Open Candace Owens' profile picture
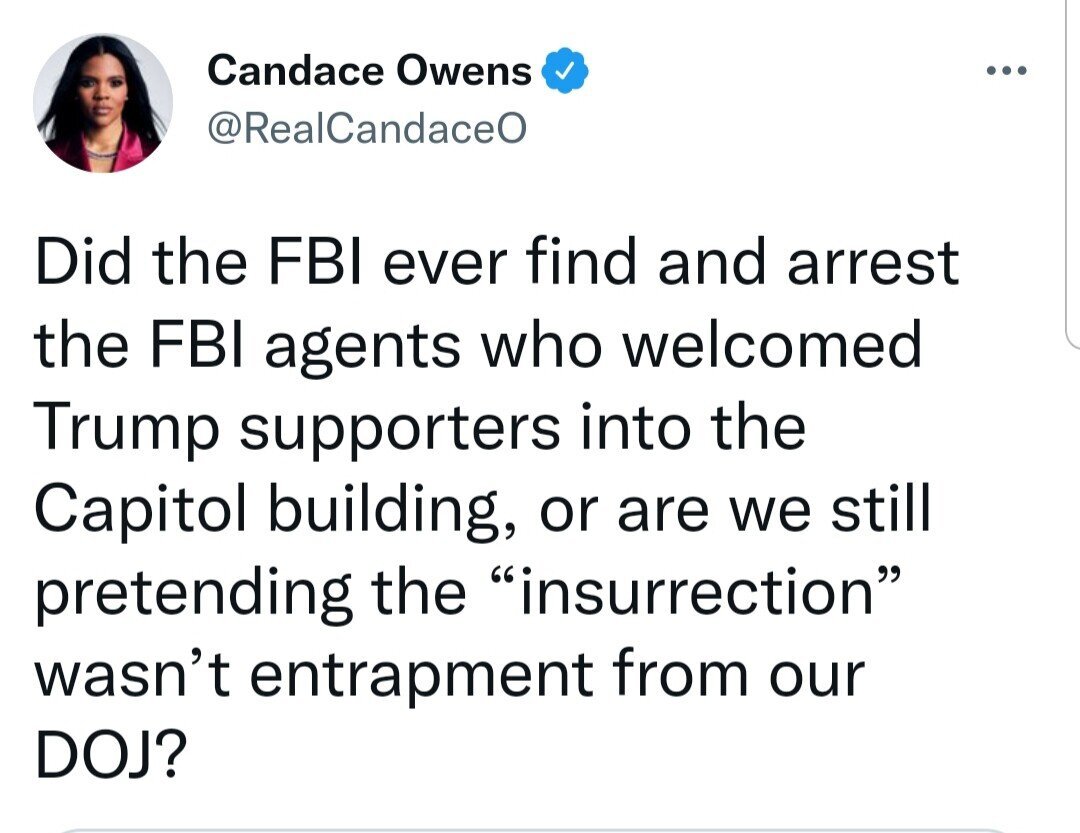 coord(103,103)
